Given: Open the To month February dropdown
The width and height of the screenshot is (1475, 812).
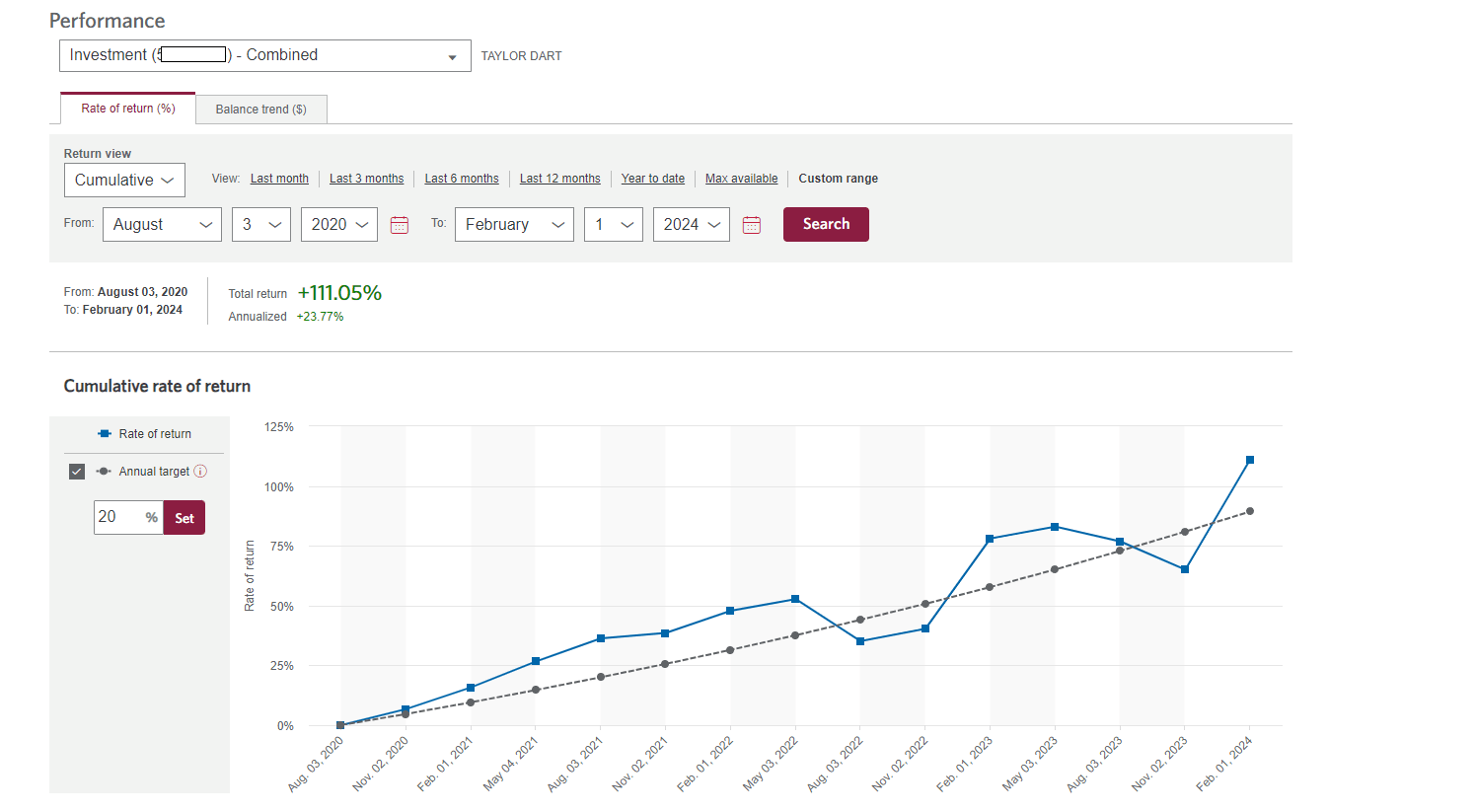Looking at the screenshot, I should coord(513,225).
